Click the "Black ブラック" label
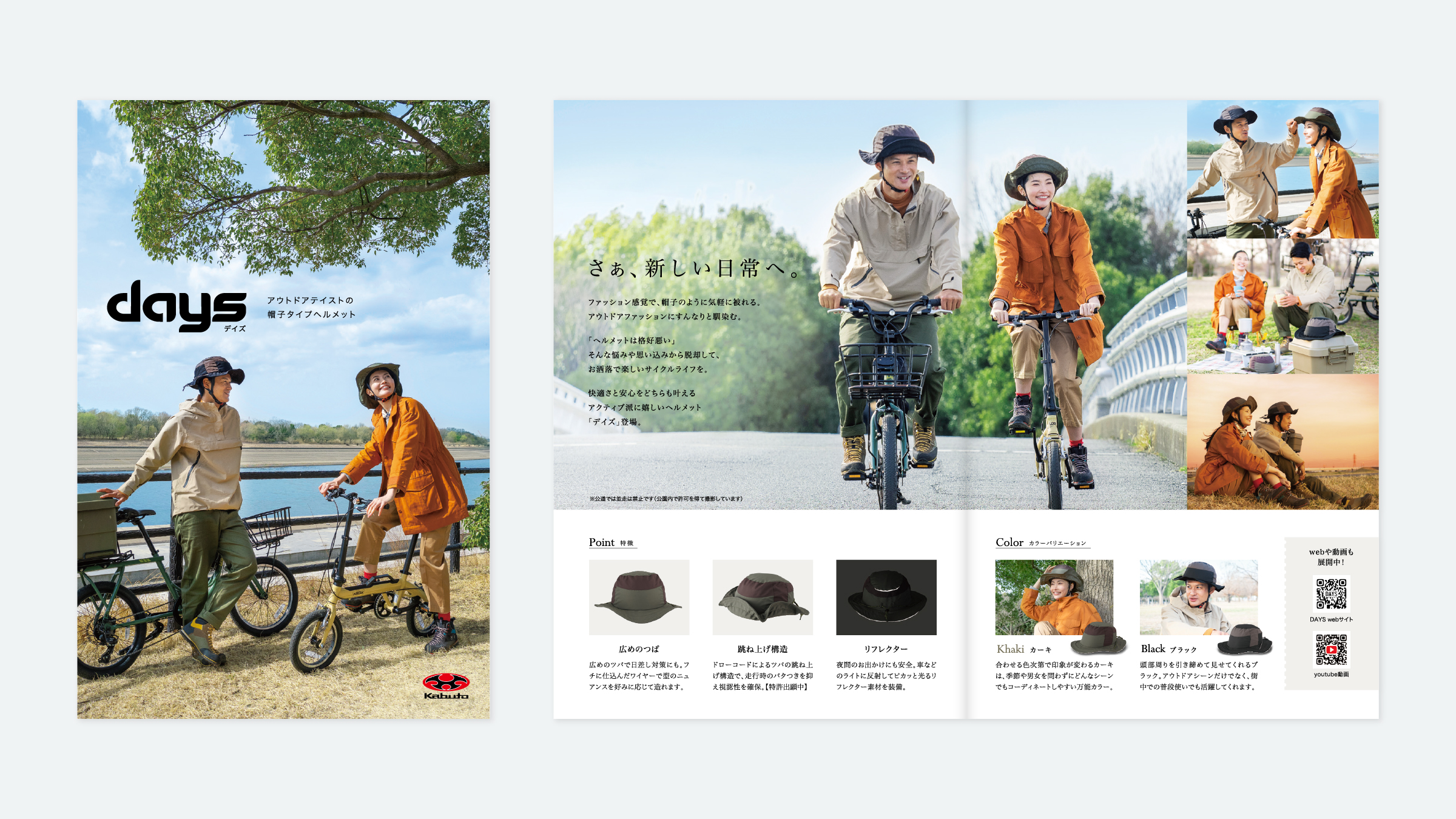Screen dimensions: 1456x819 [1169, 649]
